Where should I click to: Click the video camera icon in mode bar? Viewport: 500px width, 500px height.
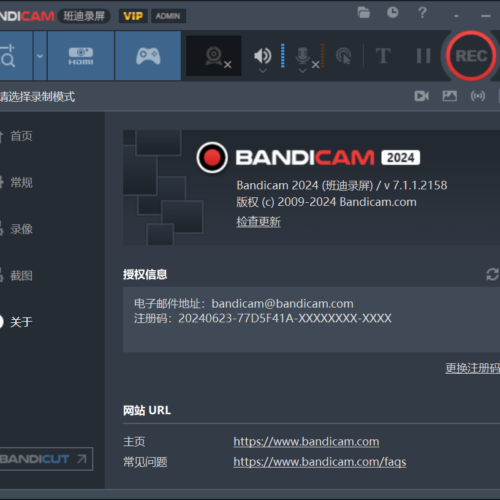(x=422, y=96)
